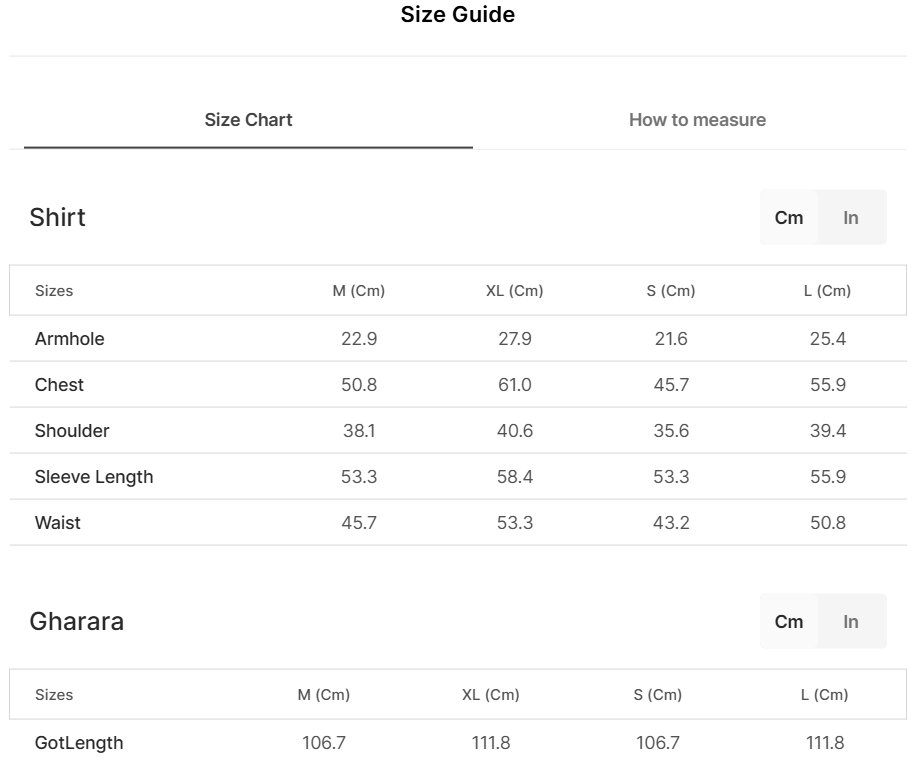The width and height of the screenshot is (913, 762).
Task: Click the GotLength row label
Action: click(79, 743)
